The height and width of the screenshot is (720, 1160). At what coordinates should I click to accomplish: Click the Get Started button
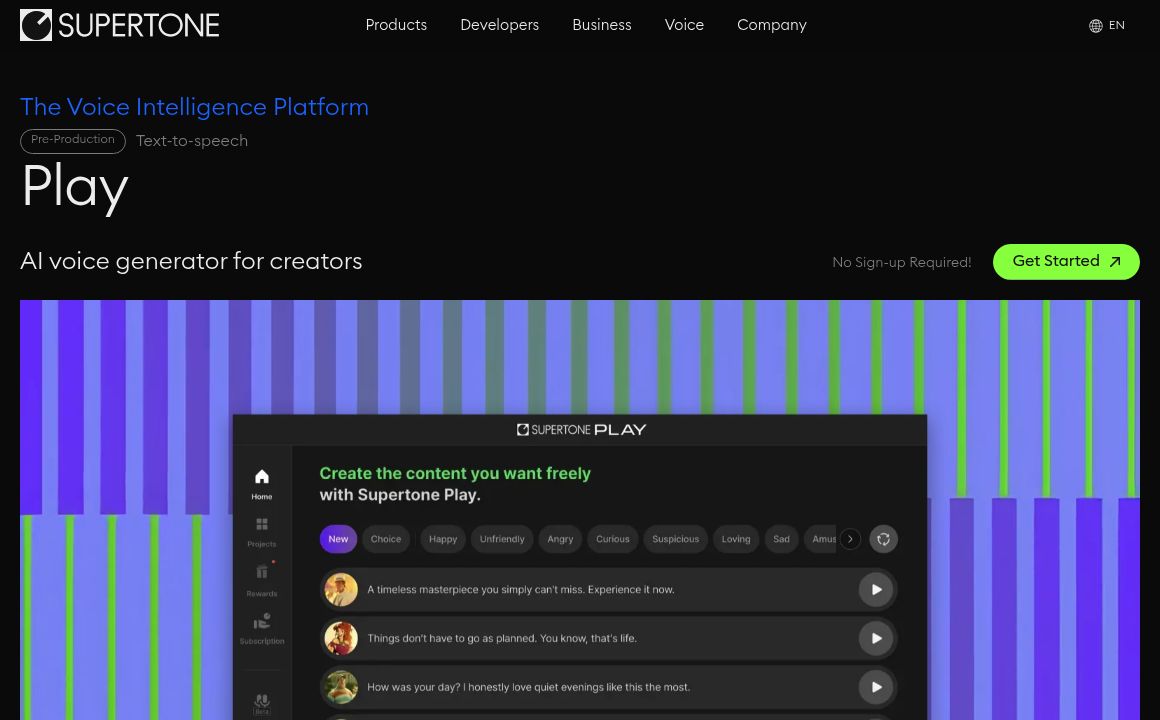point(1066,262)
